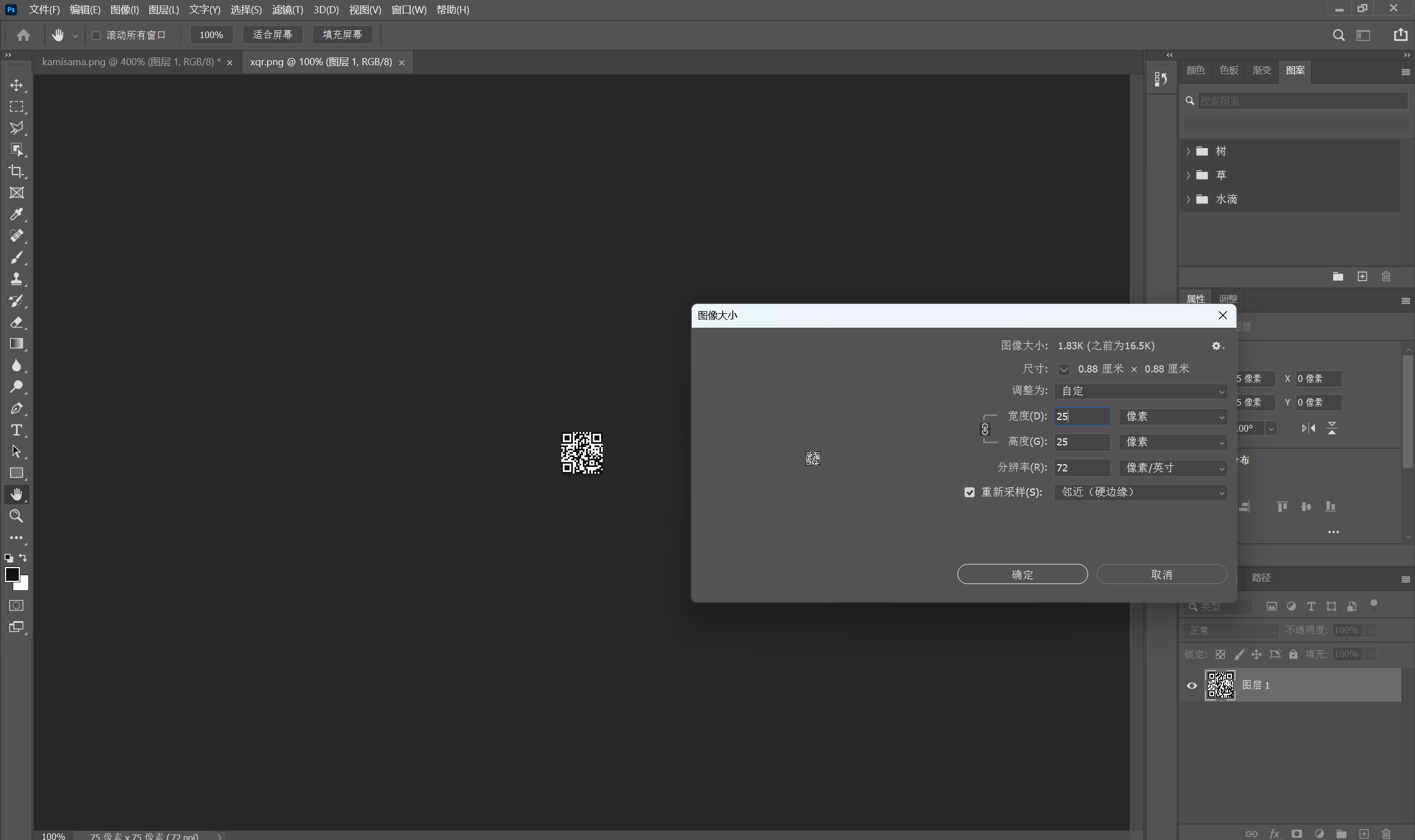Select the Rectangle shape tool
This screenshot has height=840, width=1415.
(x=17, y=473)
